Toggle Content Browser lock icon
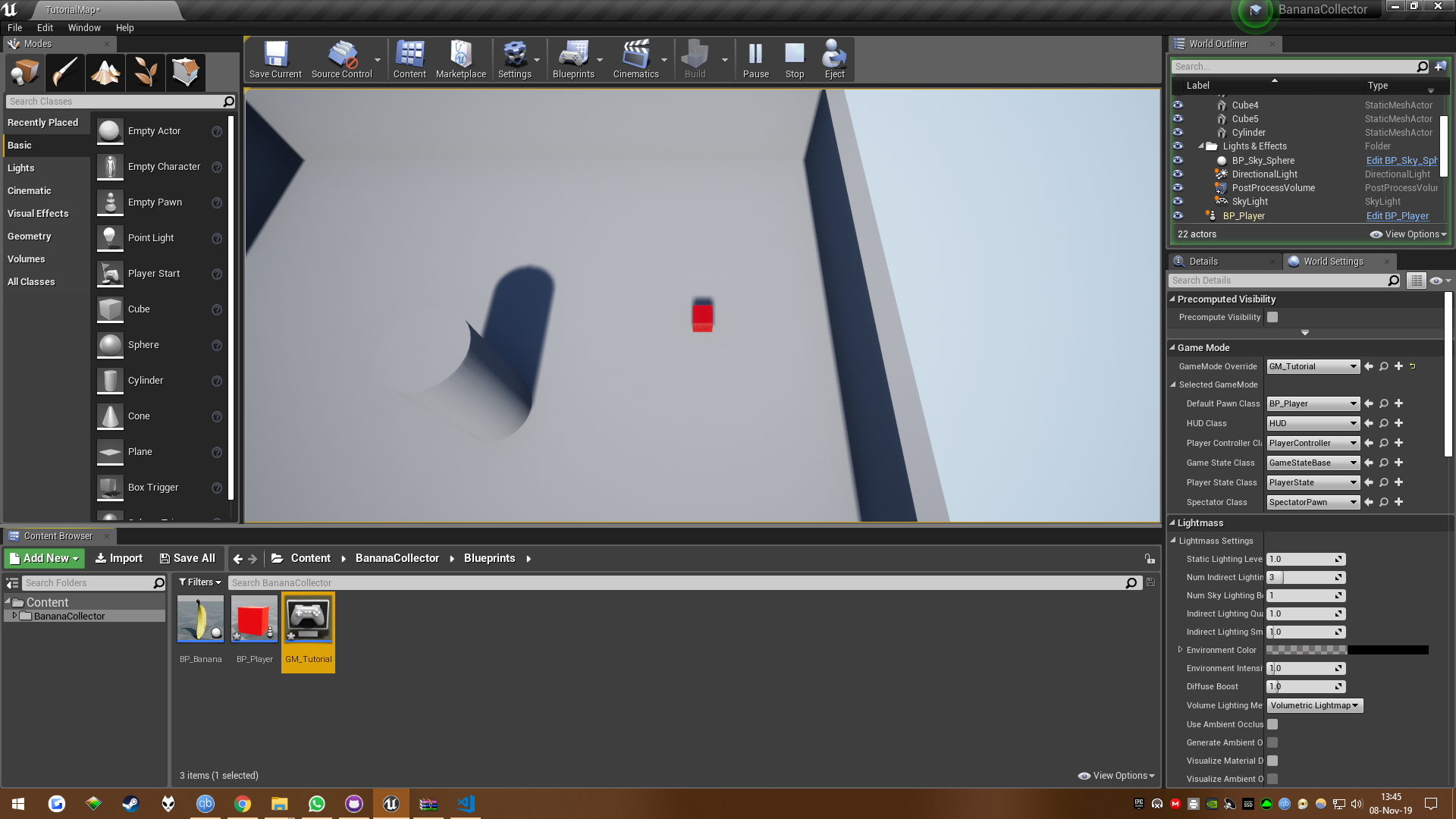 click(x=1150, y=559)
